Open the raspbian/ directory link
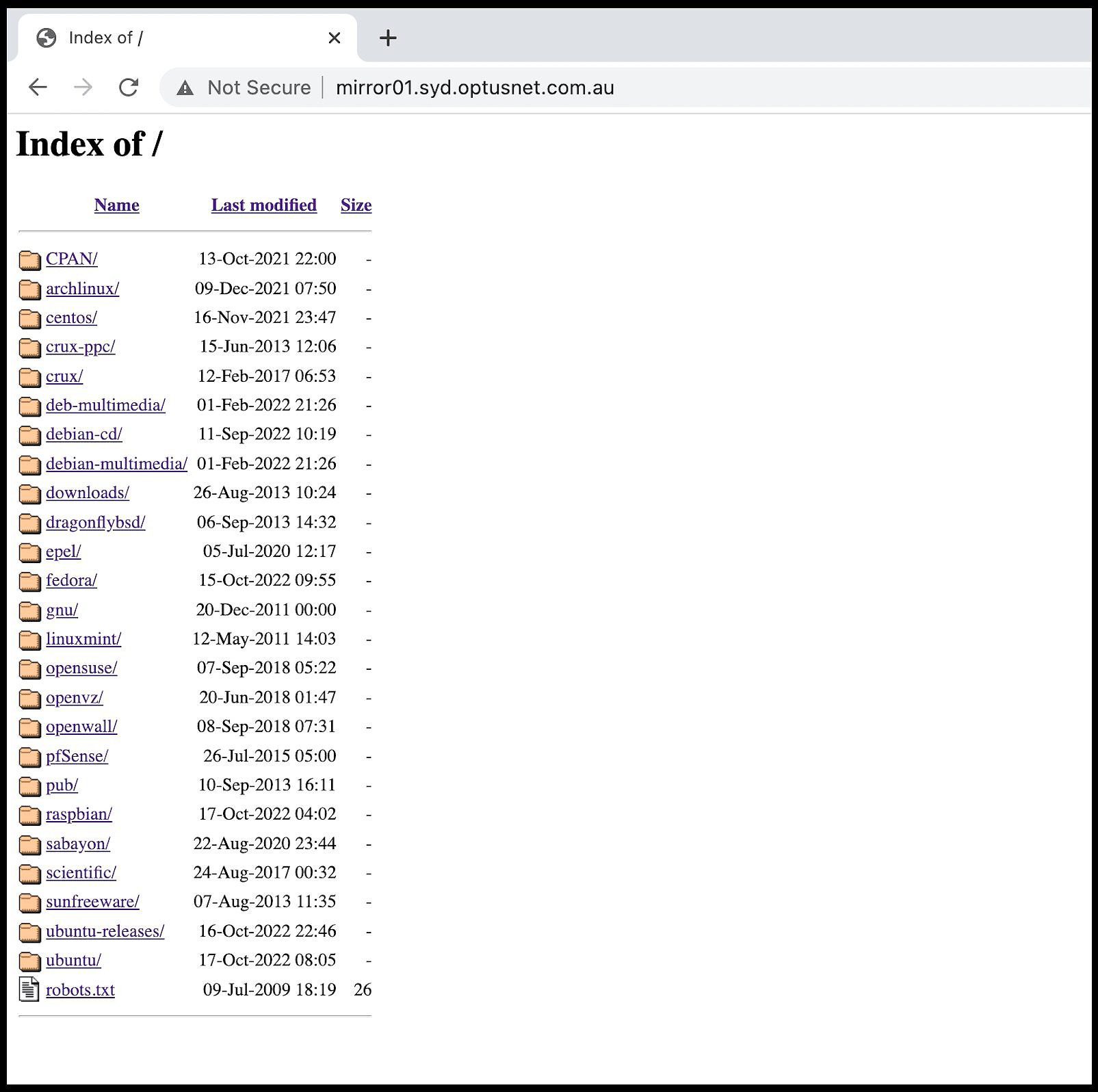The image size is (1098, 1092). [79, 814]
